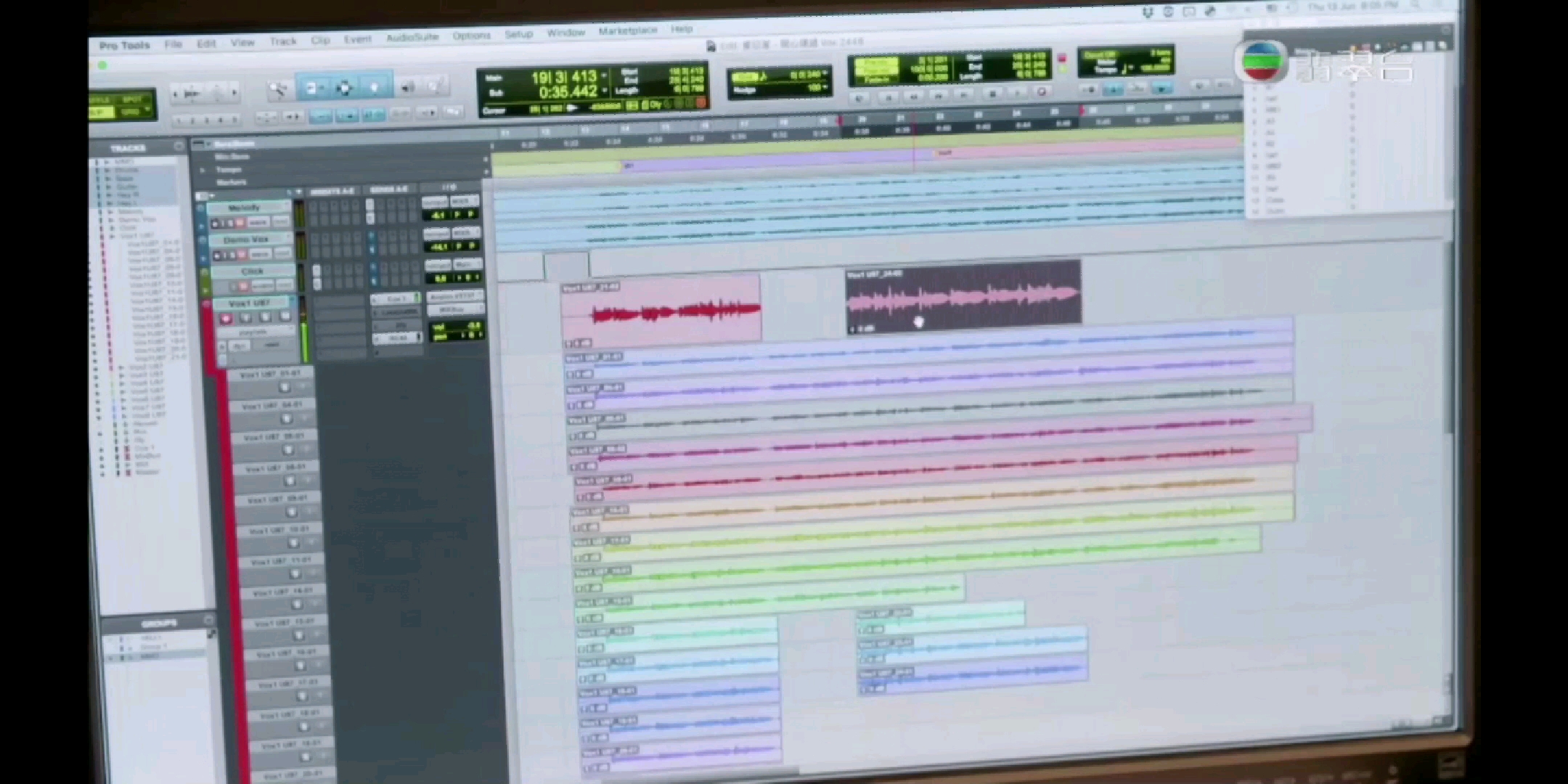Select the Selector tool
Image resolution: width=1568 pixels, height=784 pixels.
click(x=343, y=88)
